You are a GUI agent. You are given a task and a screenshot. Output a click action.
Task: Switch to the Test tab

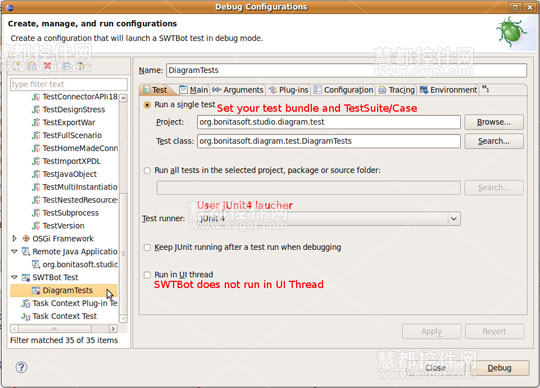tap(156, 90)
